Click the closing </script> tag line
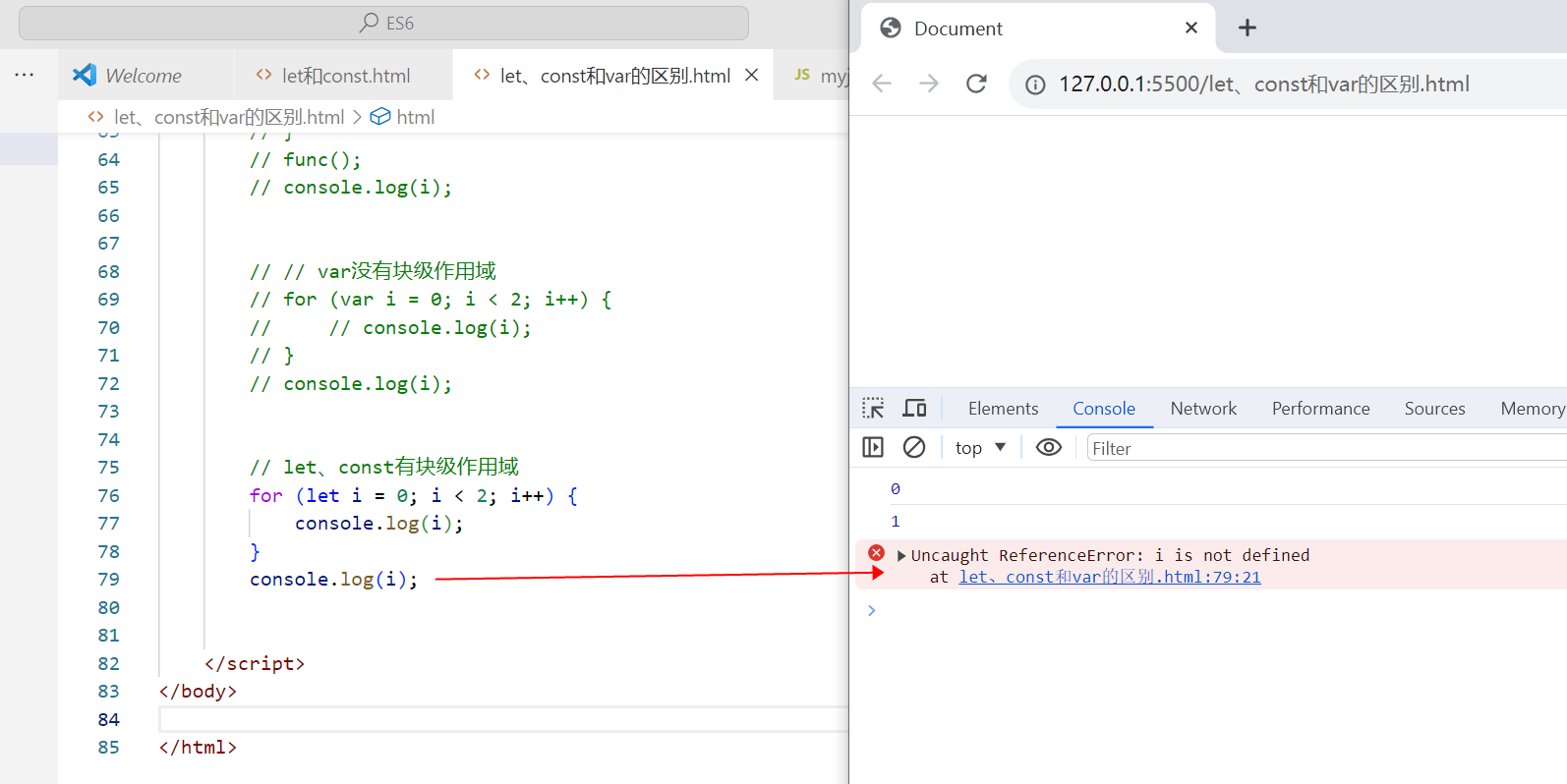This screenshot has width=1567, height=784. [255, 664]
